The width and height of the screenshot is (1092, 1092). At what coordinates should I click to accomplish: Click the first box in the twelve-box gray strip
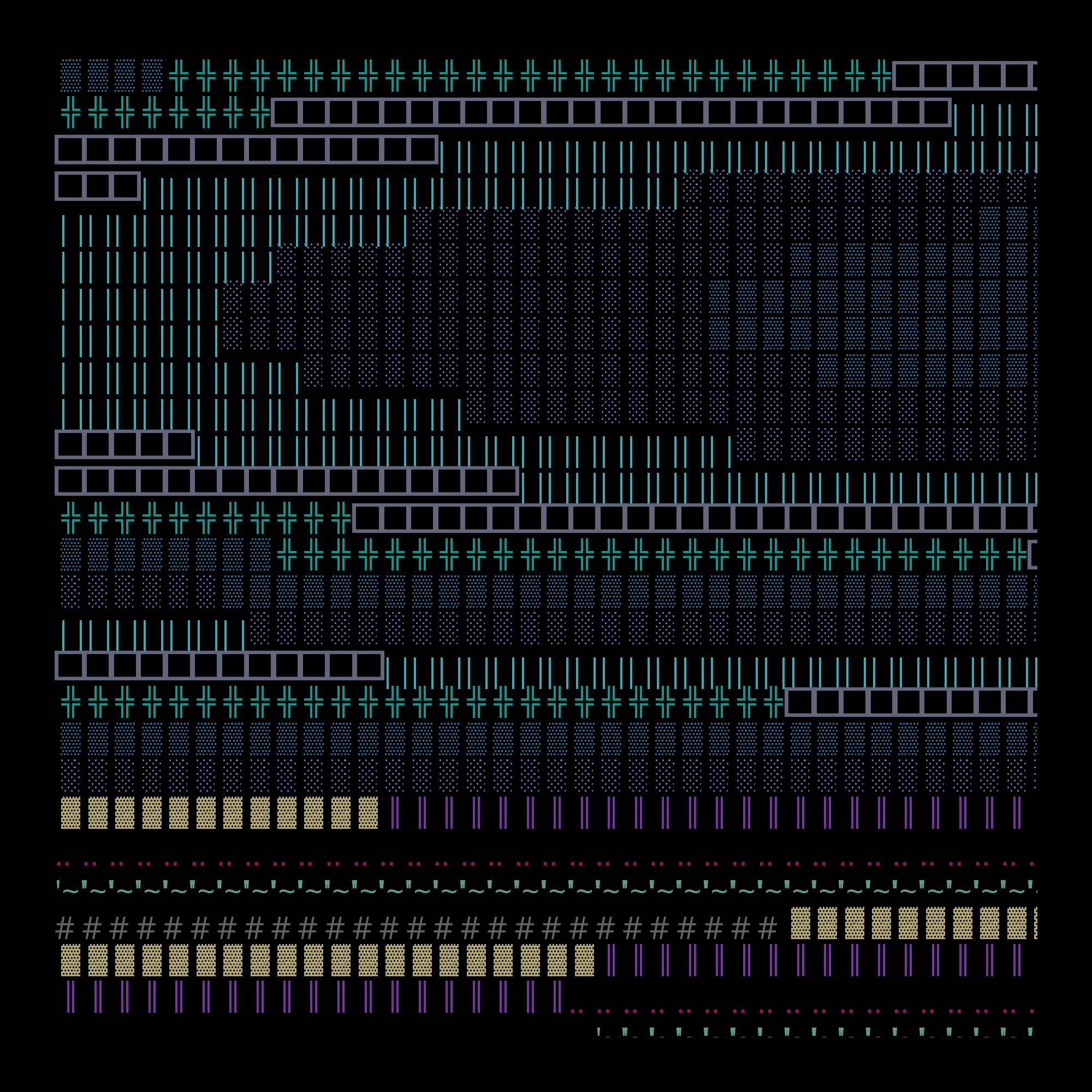(70, 665)
